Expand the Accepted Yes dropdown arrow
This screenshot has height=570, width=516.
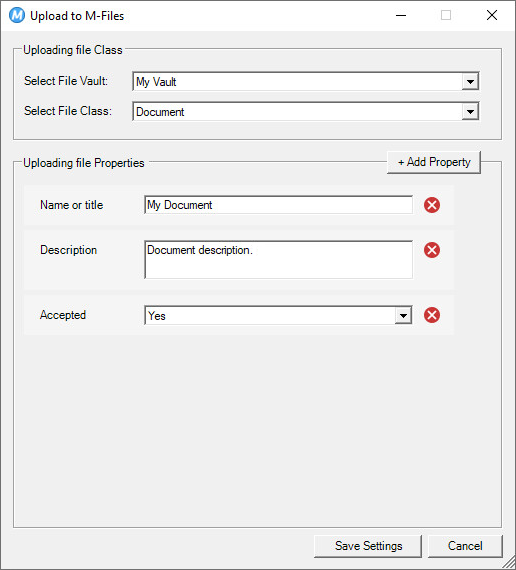click(x=403, y=316)
